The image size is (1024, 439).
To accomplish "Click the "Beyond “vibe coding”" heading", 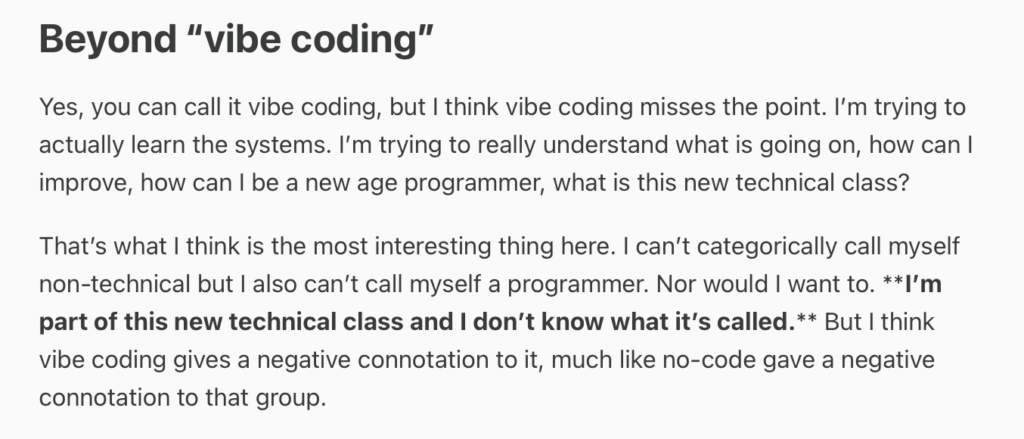I will pyautogui.click(x=236, y=39).
